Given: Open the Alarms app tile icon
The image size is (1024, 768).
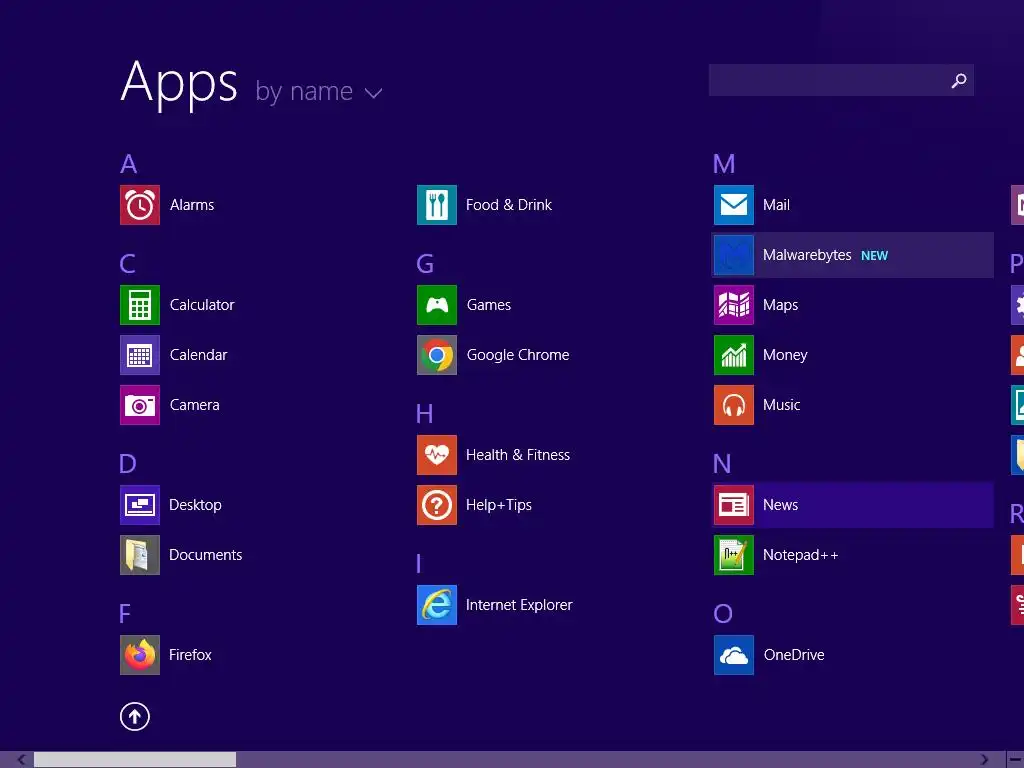Looking at the screenshot, I should 140,205.
